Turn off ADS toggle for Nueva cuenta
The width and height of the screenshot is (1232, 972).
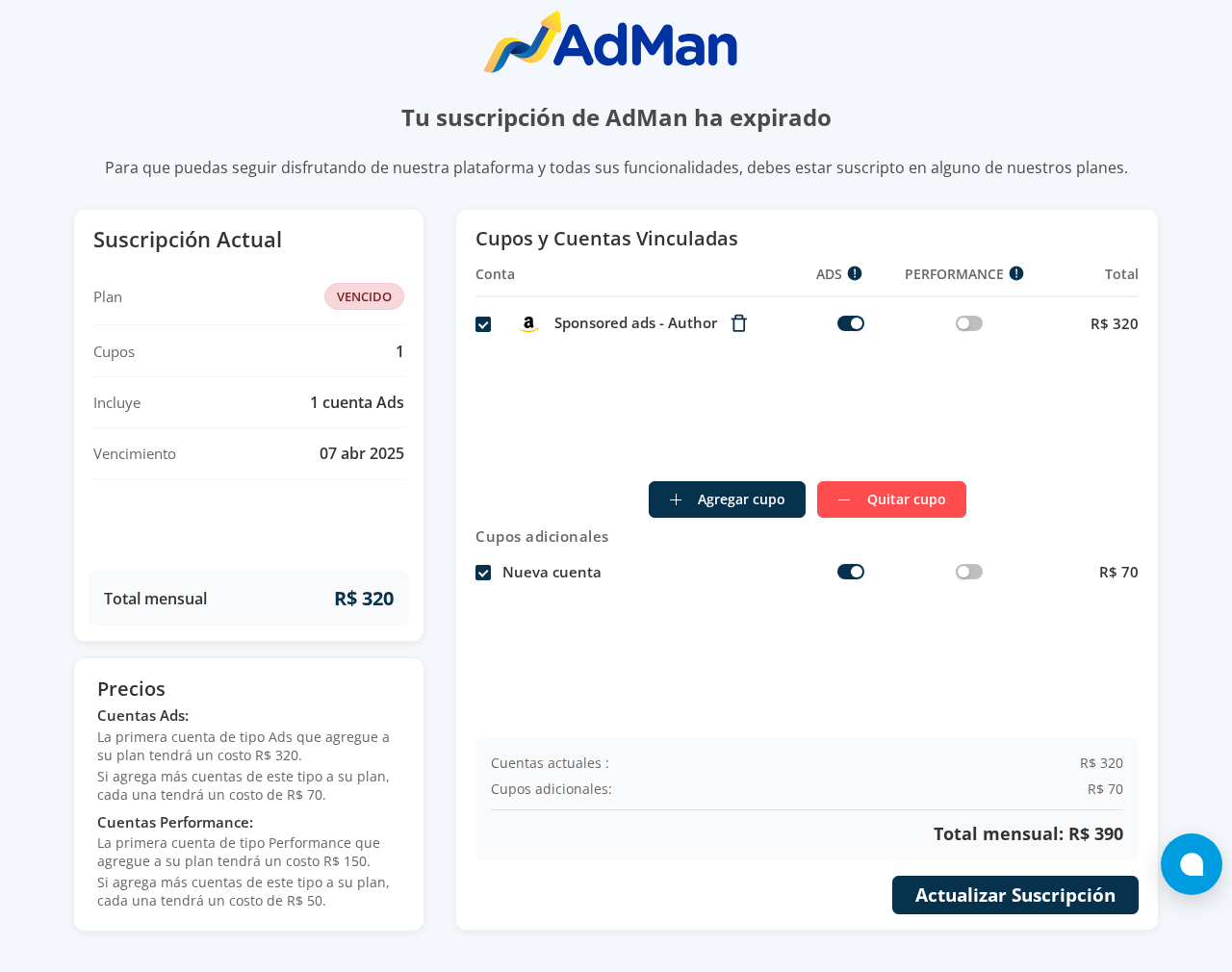pos(851,572)
